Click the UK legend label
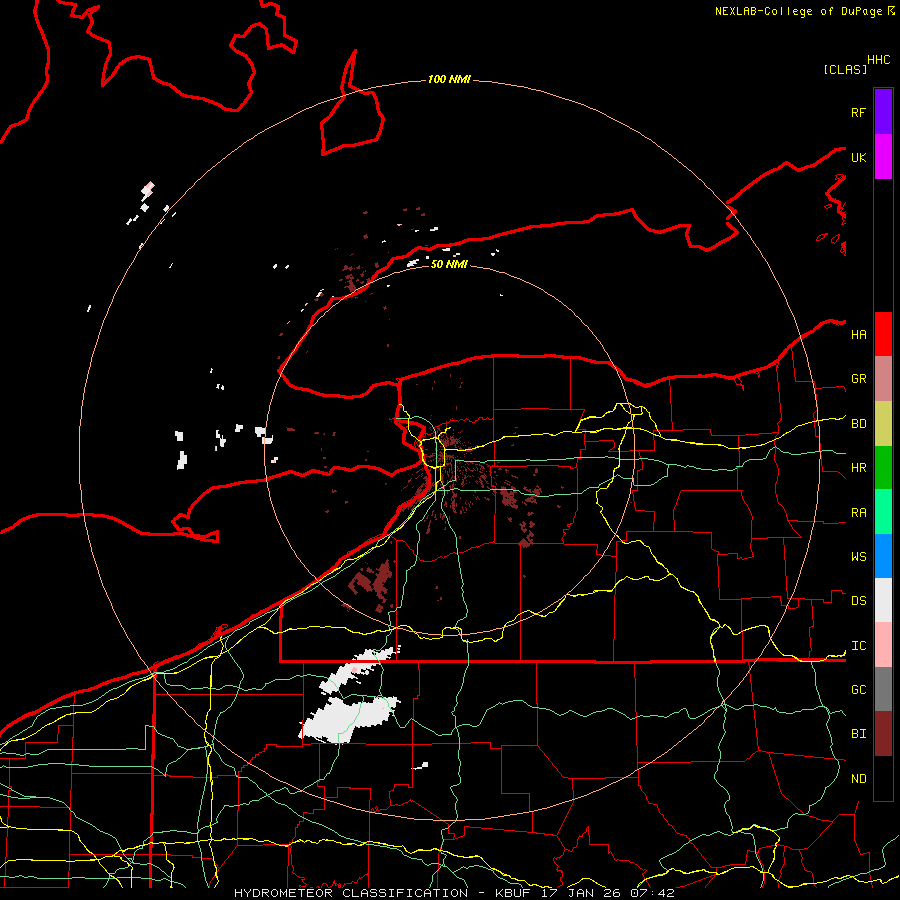Image resolution: width=900 pixels, height=900 pixels. (859, 157)
